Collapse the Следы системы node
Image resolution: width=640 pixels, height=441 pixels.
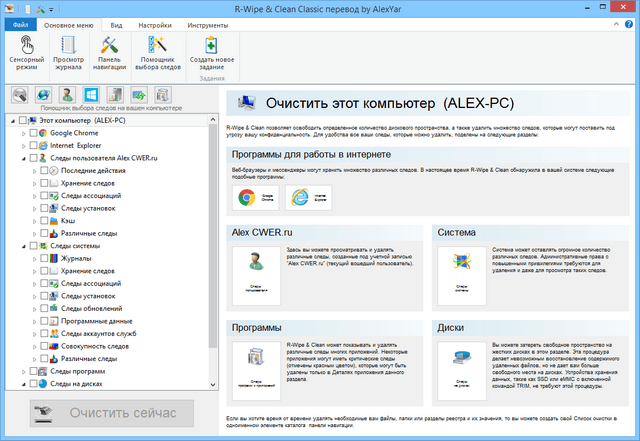coord(24,246)
